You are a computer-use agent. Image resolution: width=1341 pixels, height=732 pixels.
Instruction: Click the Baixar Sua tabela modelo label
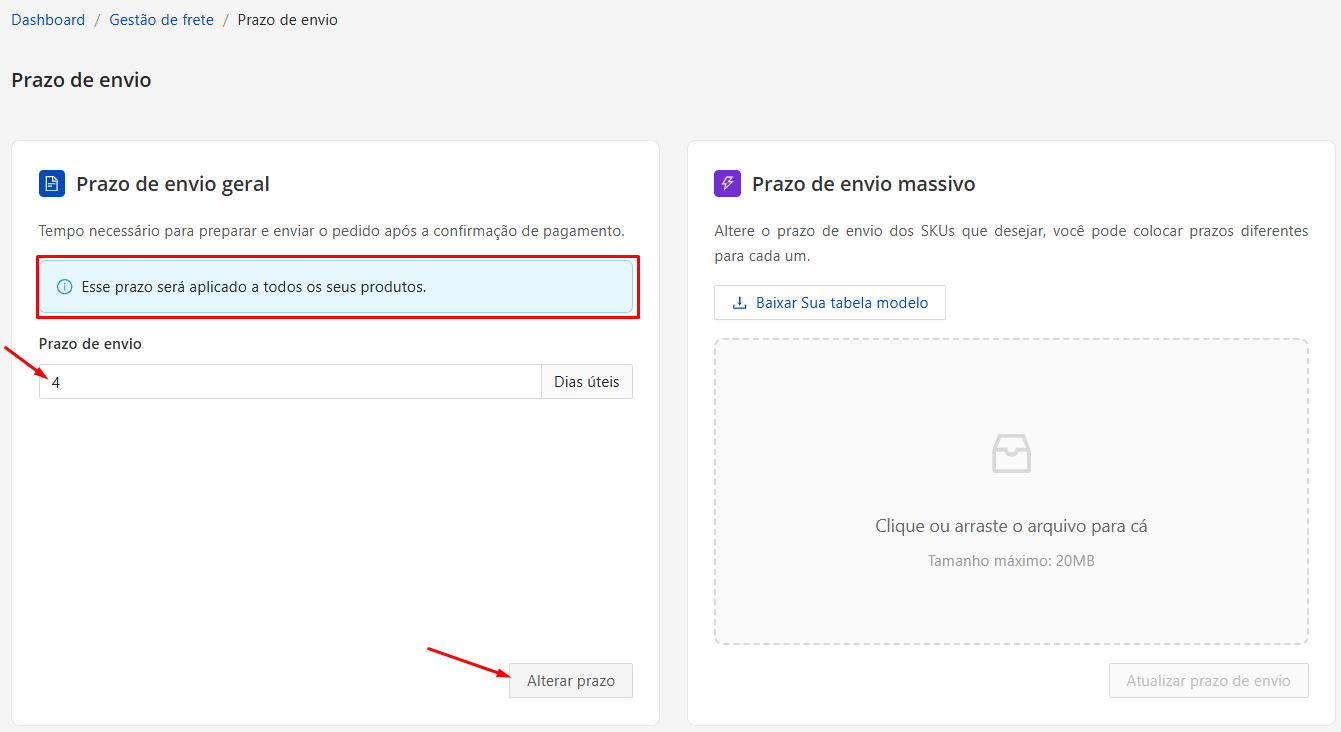point(841,303)
